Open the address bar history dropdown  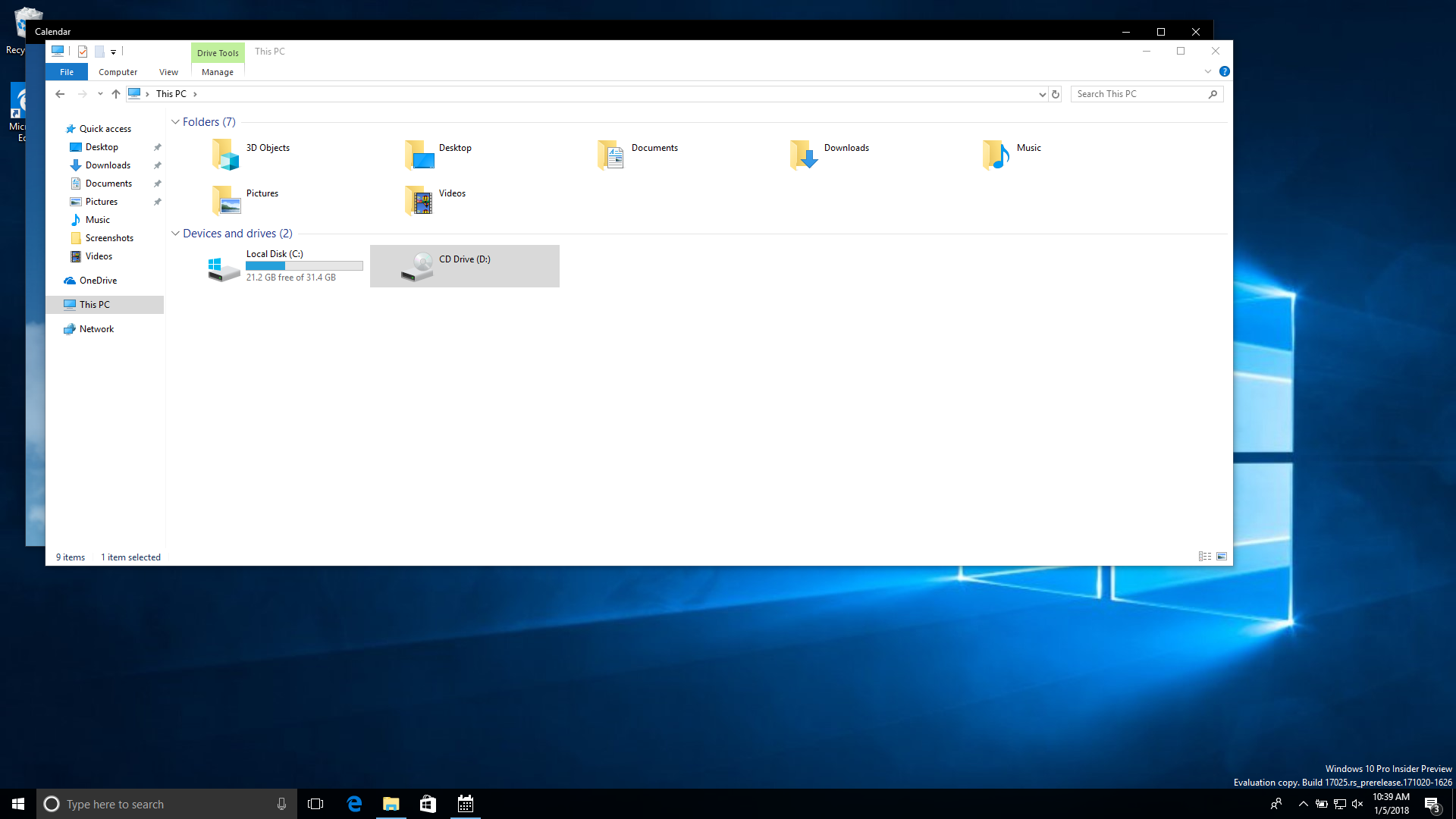(x=1042, y=94)
